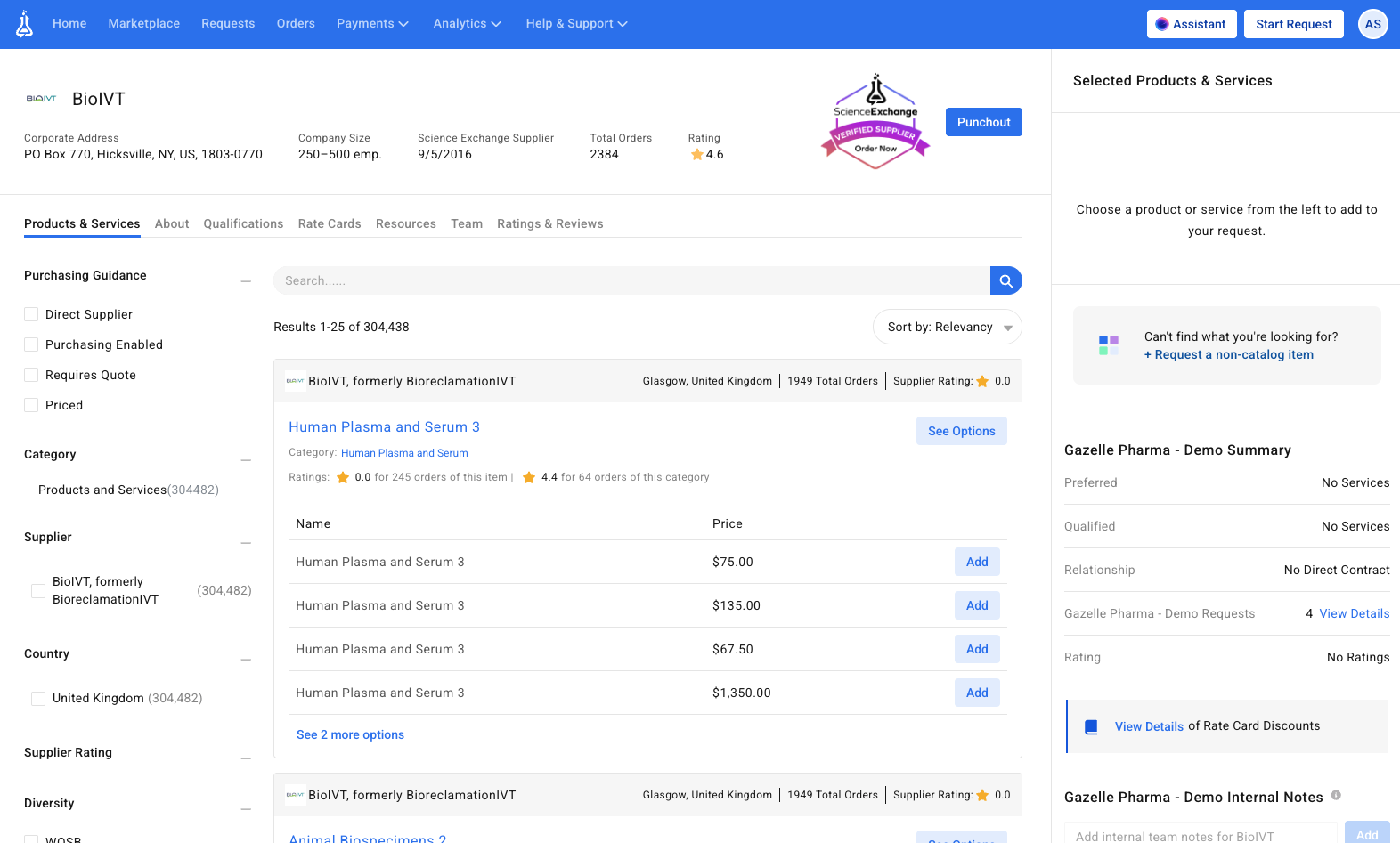The image size is (1400, 843).
Task: Click View Details of Rate Card Discounts
Action: (1149, 726)
